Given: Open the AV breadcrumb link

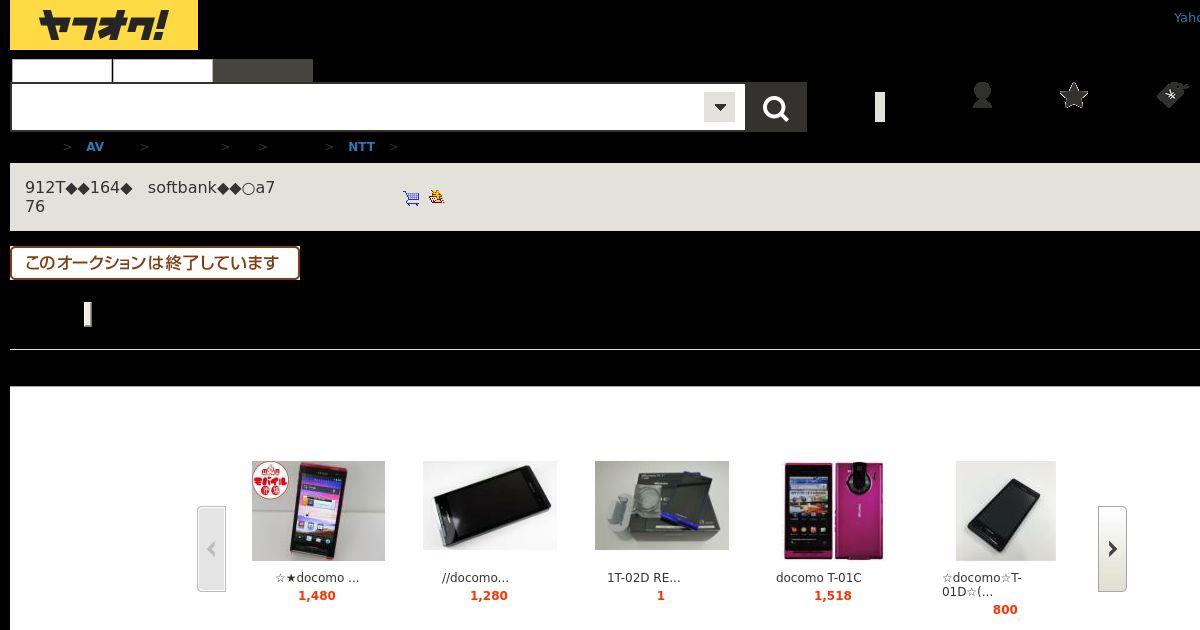Looking at the screenshot, I should pyautogui.click(x=95, y=147).
